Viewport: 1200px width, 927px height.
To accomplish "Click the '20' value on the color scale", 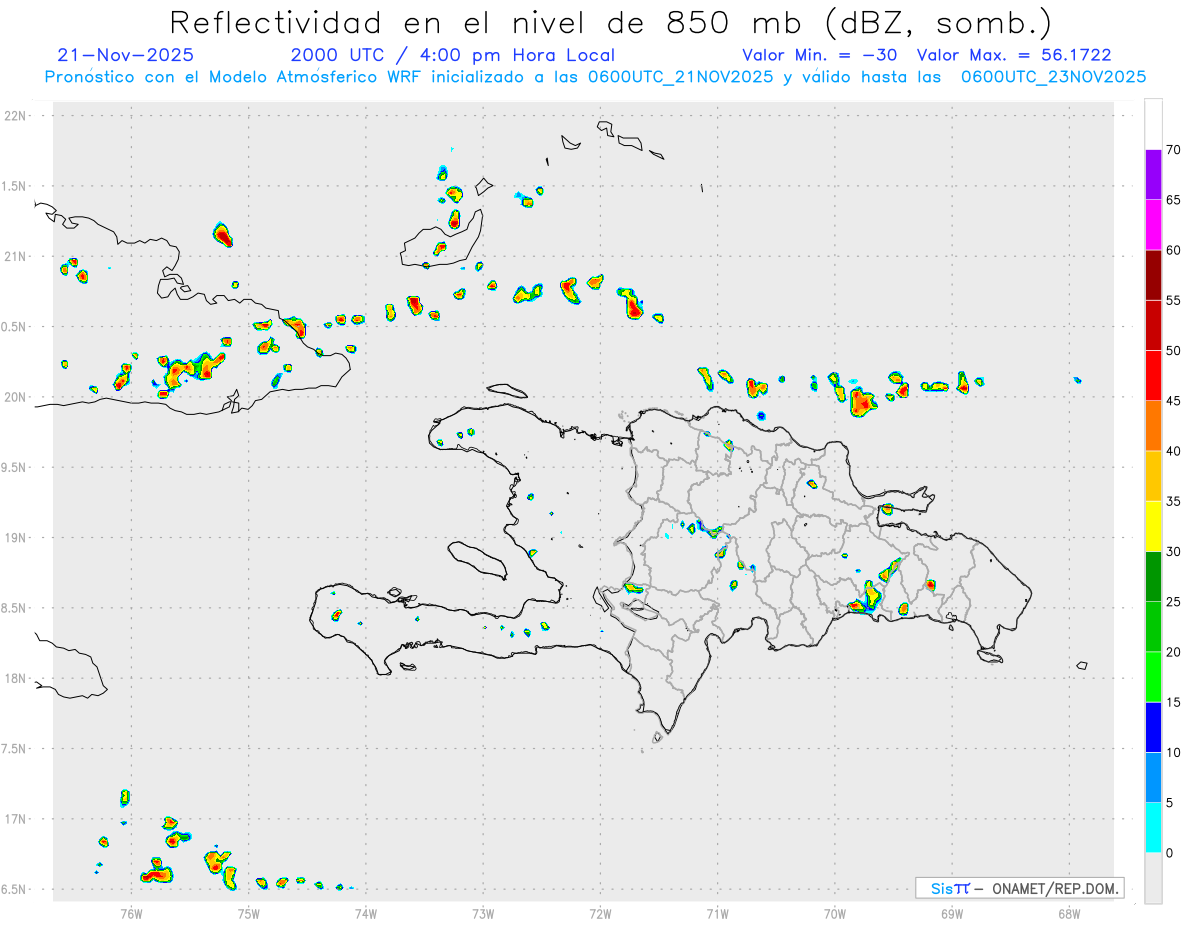I will 1173,652.
